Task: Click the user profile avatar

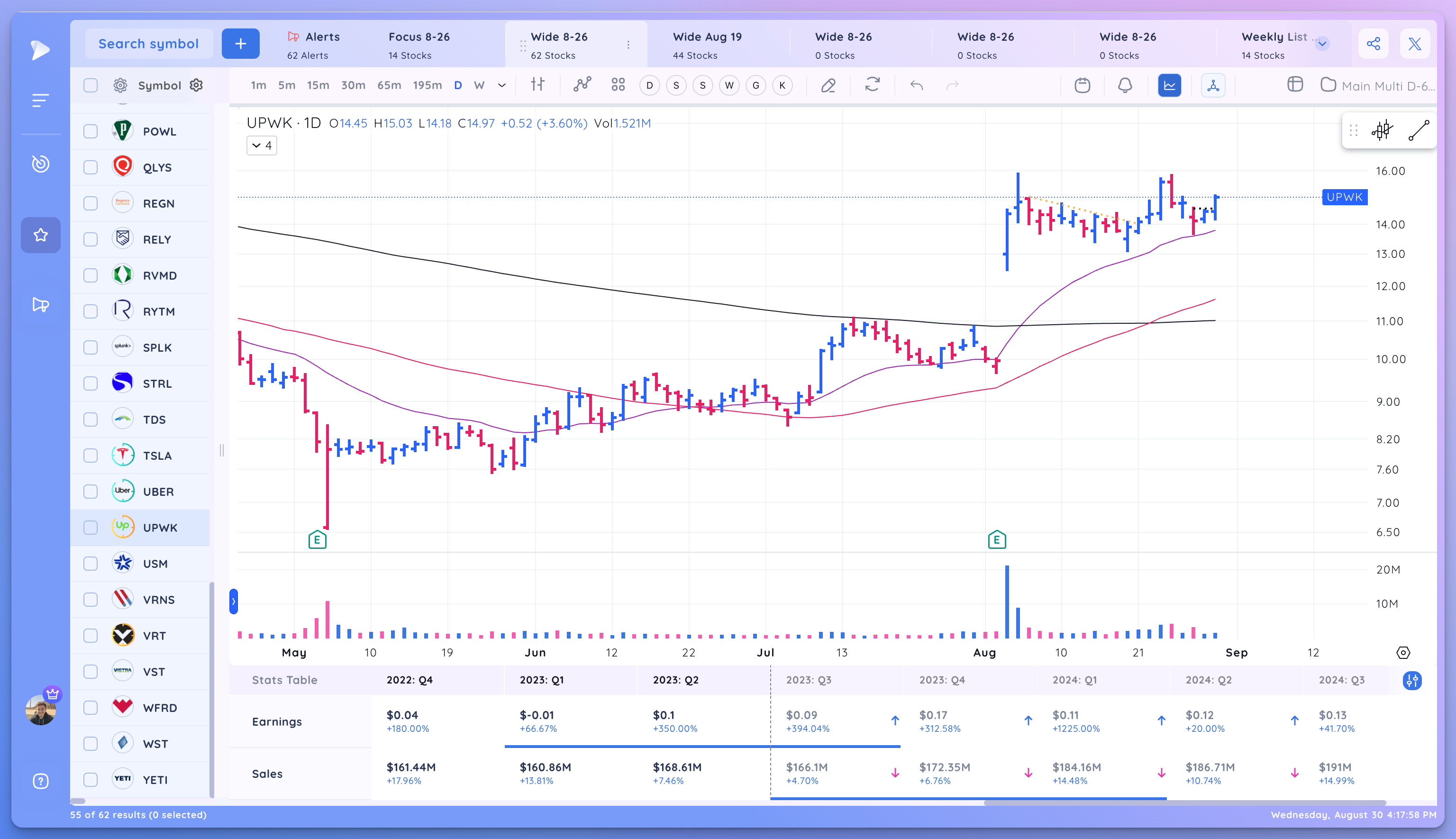Action: tap(40, 709)
